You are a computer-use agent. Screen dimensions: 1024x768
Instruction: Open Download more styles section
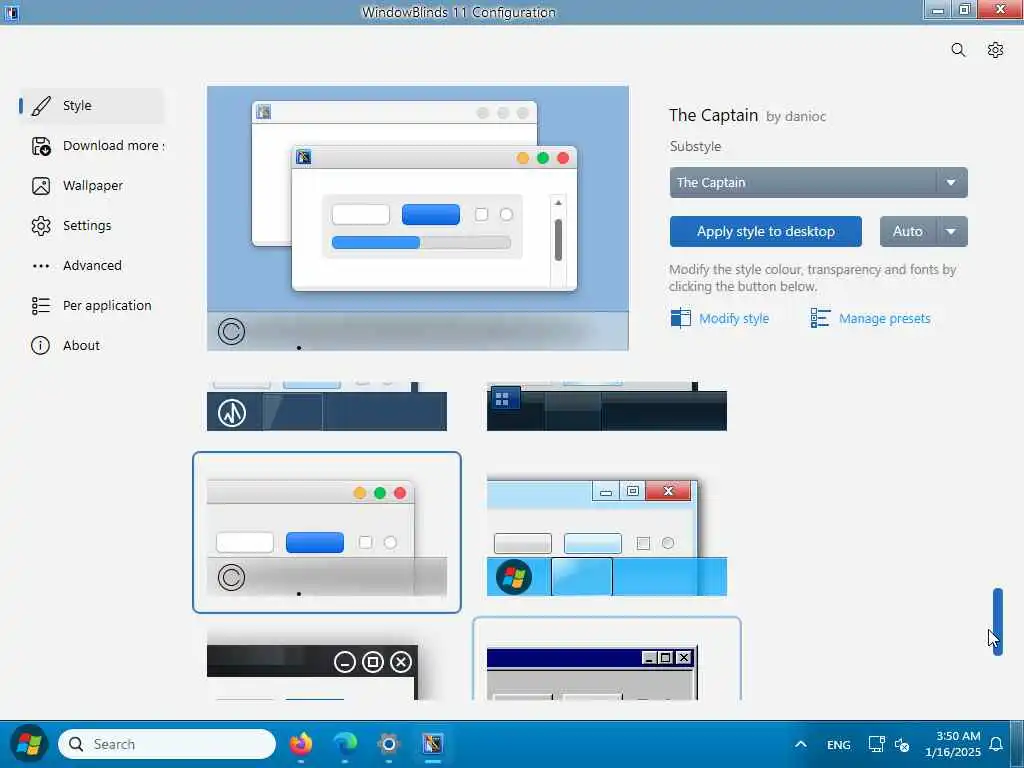[x=91, y=146]
